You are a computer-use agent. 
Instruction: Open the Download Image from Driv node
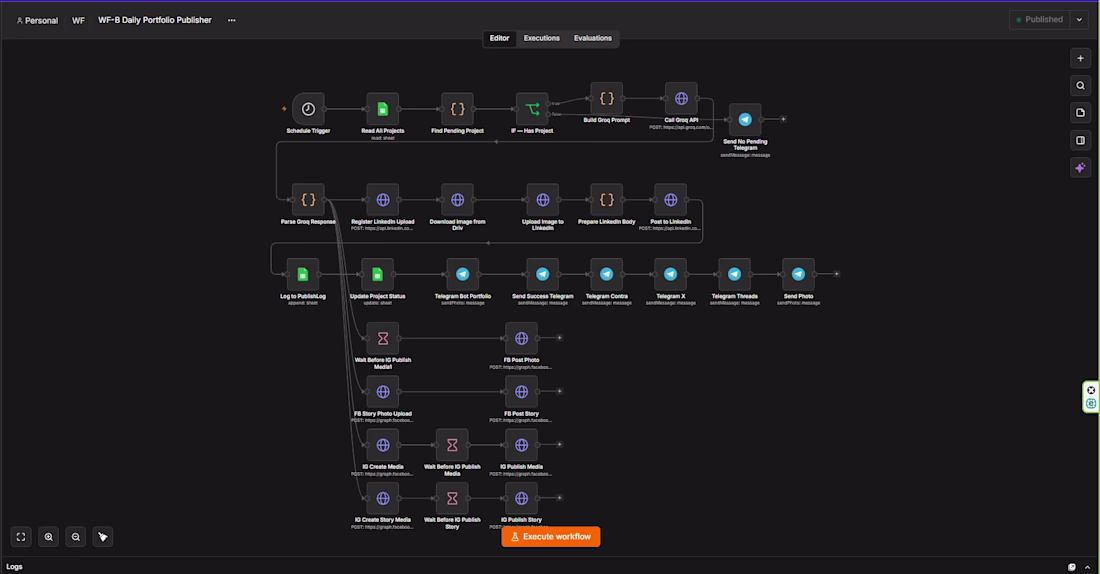coord(457,200)
